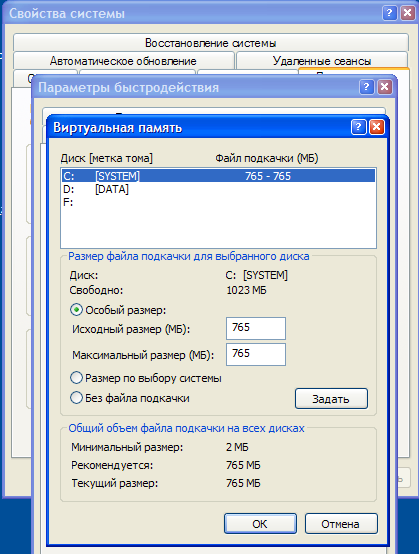Click the Задать button
419x554 pixels.
point(331,399)
